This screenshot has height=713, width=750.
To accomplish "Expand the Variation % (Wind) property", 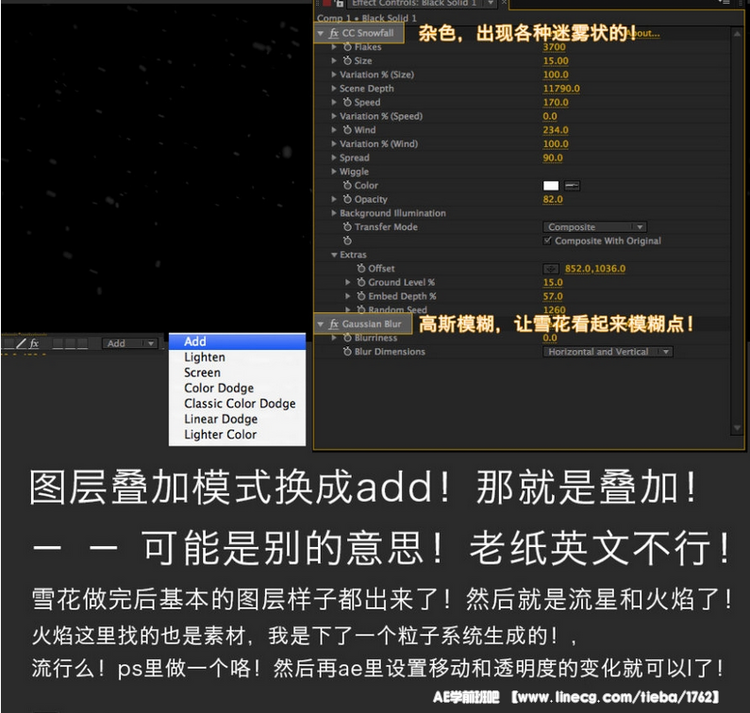I will click(334, 144).
